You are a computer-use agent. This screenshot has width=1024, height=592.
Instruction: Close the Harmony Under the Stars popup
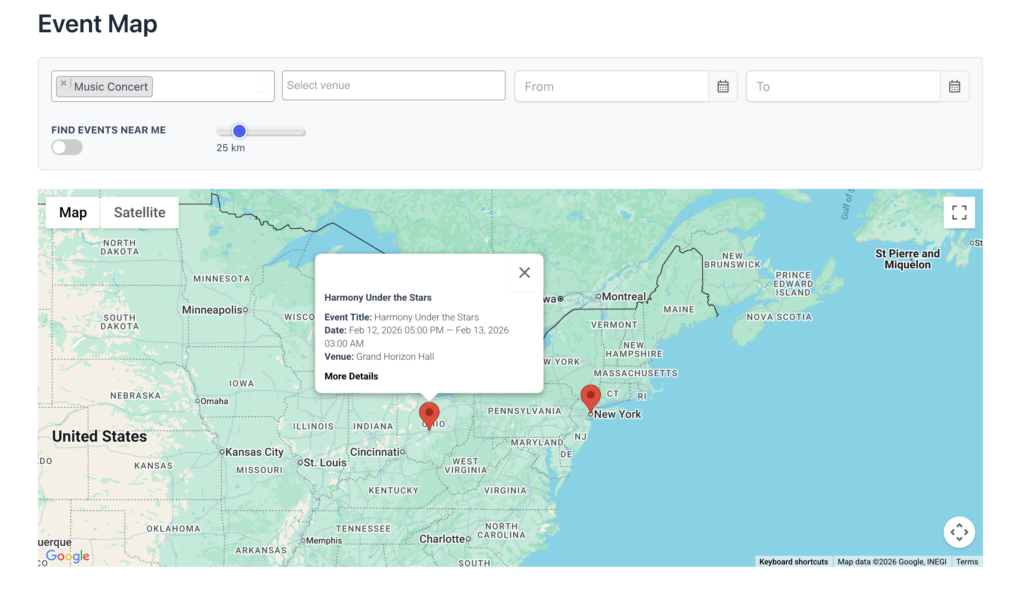[524, 273]
